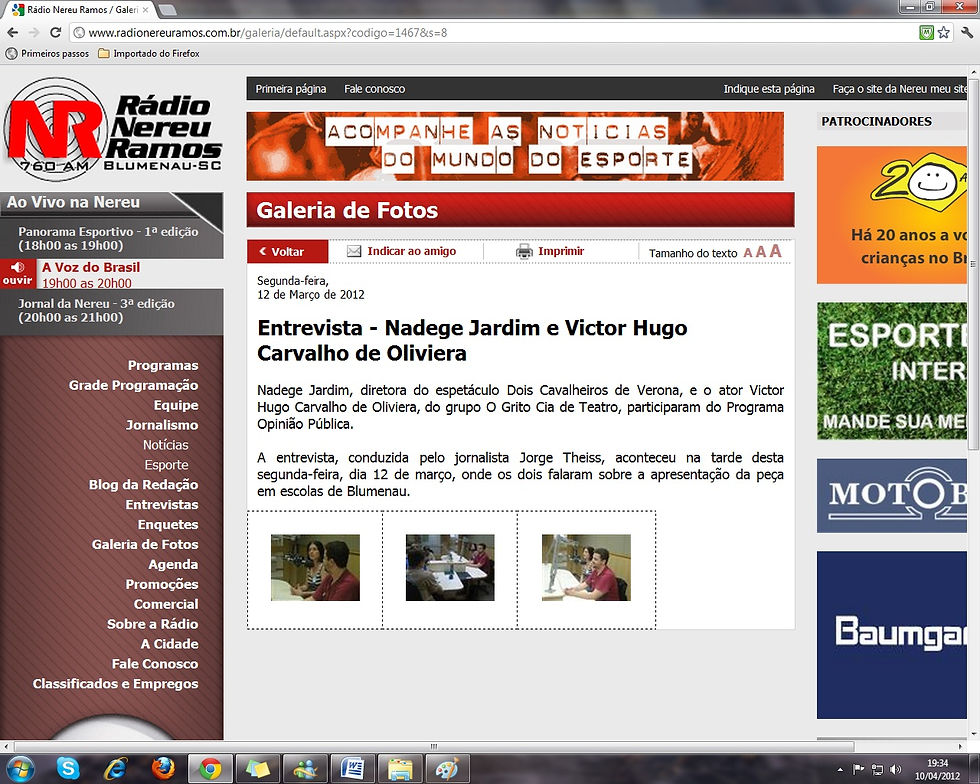The image size is (980, 784).
Task: Open Paint from the taskbar
Action: coord(447,768)
